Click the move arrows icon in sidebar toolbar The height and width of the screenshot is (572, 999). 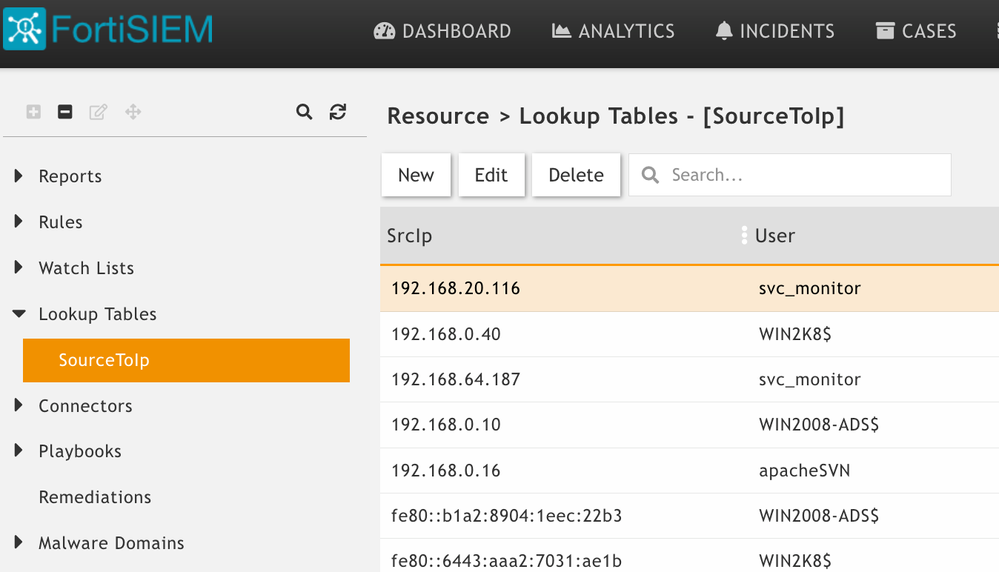(133, 112)
